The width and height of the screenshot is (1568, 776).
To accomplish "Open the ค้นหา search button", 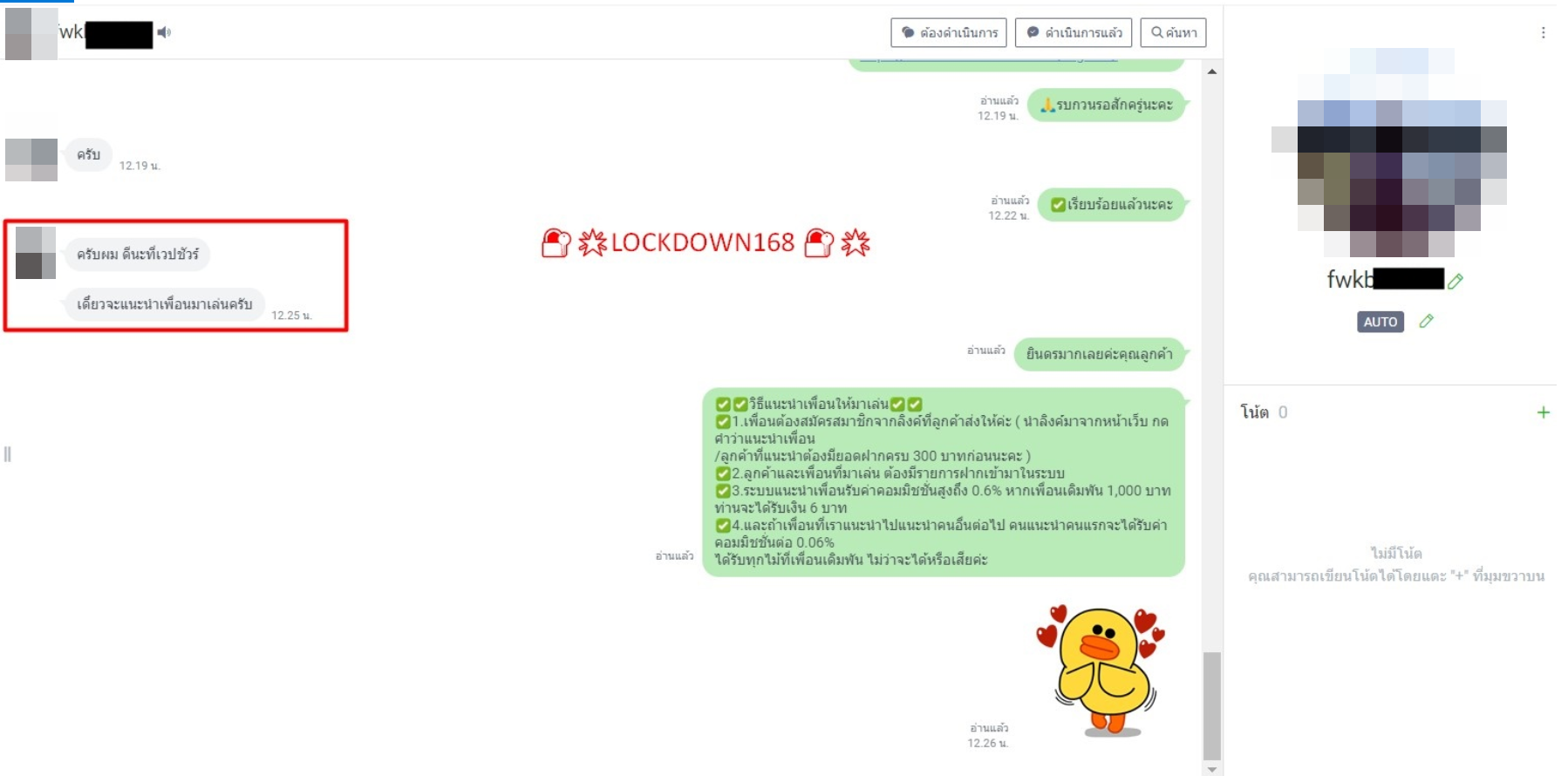I will [x=1174, y=32].
